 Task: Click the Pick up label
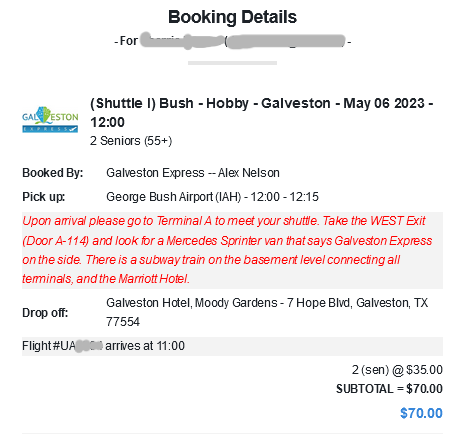(x=44, y=197)
